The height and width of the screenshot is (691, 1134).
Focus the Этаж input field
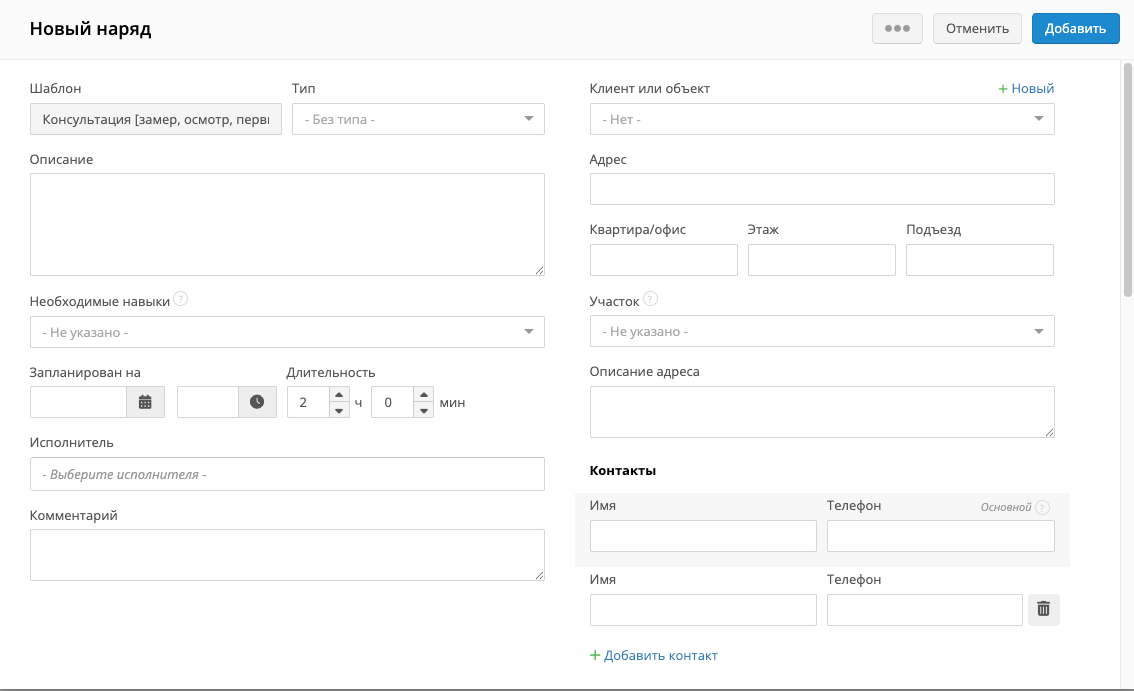(822, 260)
